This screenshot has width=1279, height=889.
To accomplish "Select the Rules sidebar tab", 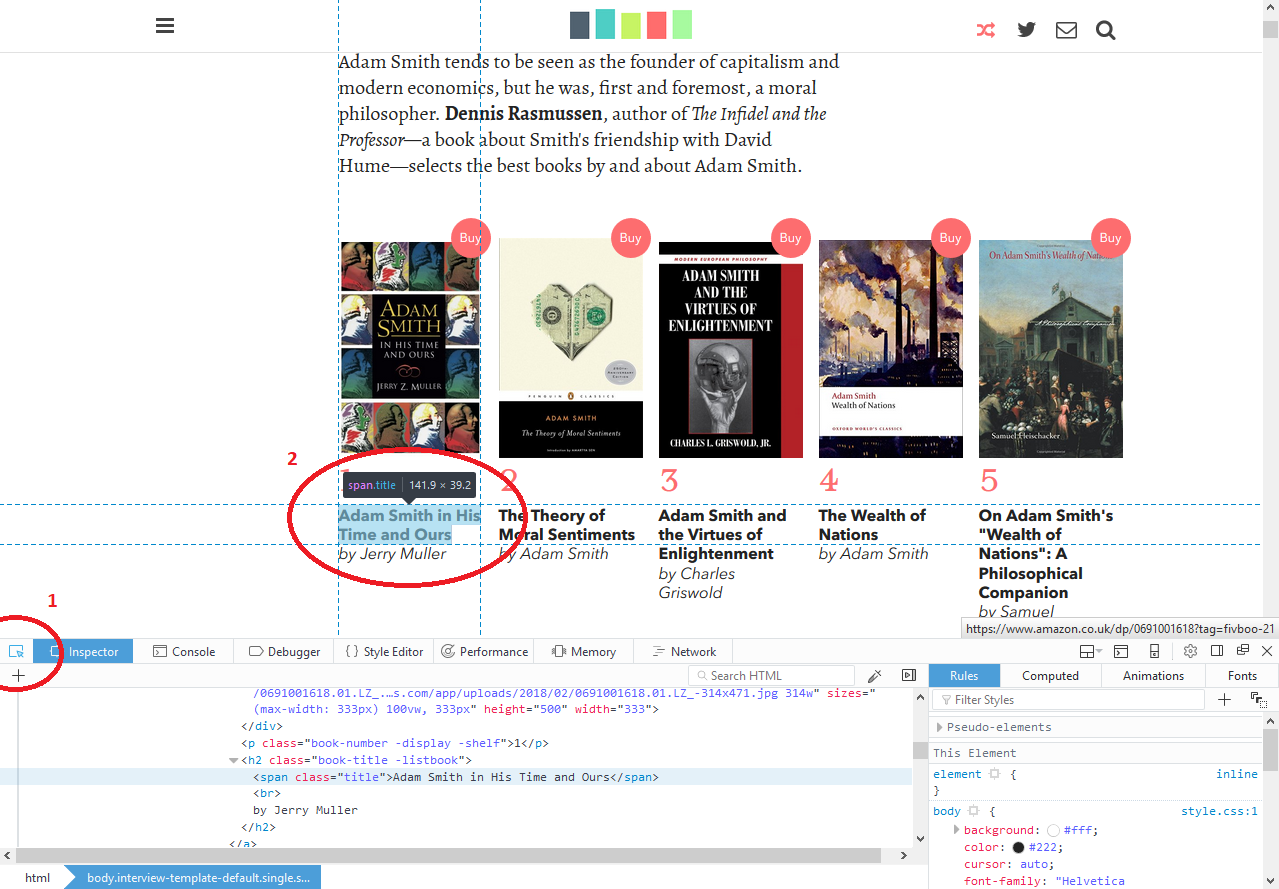I will (964, 676).
